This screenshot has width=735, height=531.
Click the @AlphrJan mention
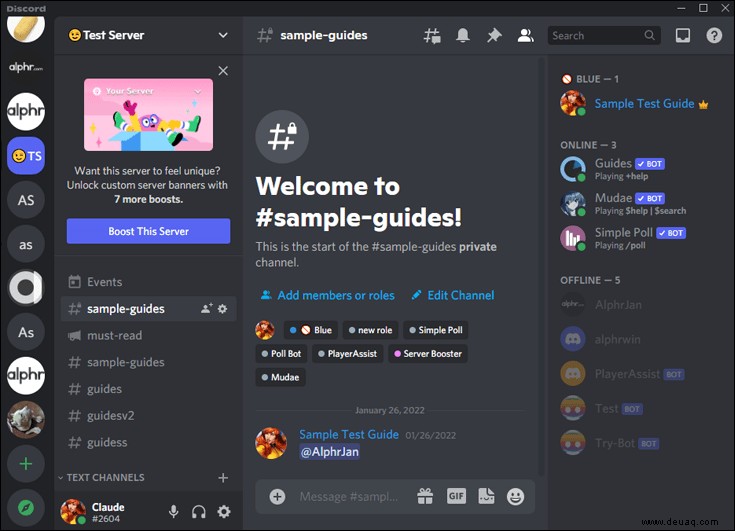(330, 452)
